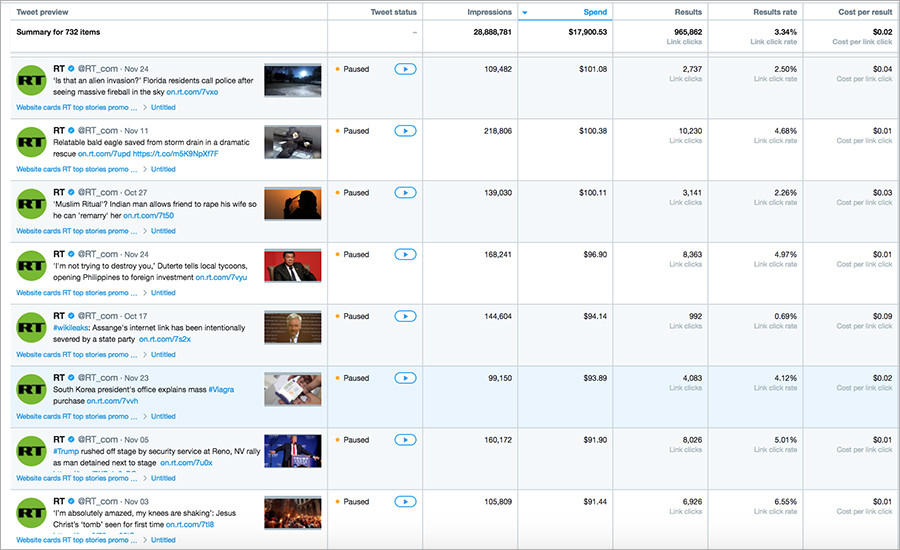Click RT avatar on the Nov 11 bald eagle tweet

[x=31, y=142]
